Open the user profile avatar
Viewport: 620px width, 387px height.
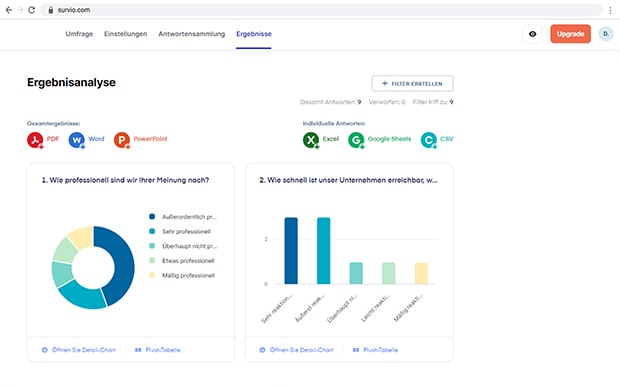pos(606,34)
